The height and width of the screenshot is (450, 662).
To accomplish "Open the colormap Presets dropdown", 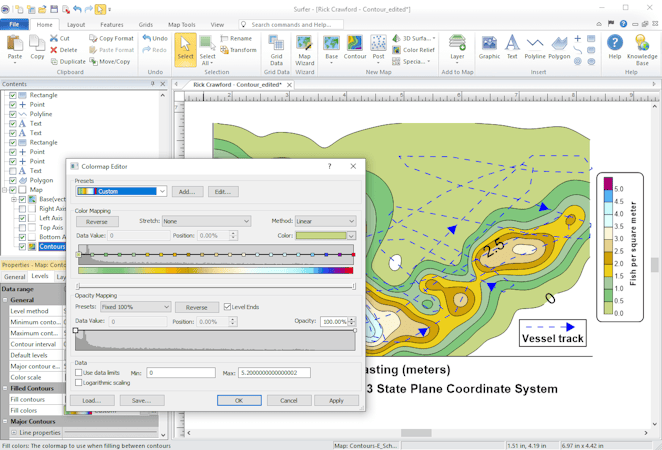I will 162,191.
